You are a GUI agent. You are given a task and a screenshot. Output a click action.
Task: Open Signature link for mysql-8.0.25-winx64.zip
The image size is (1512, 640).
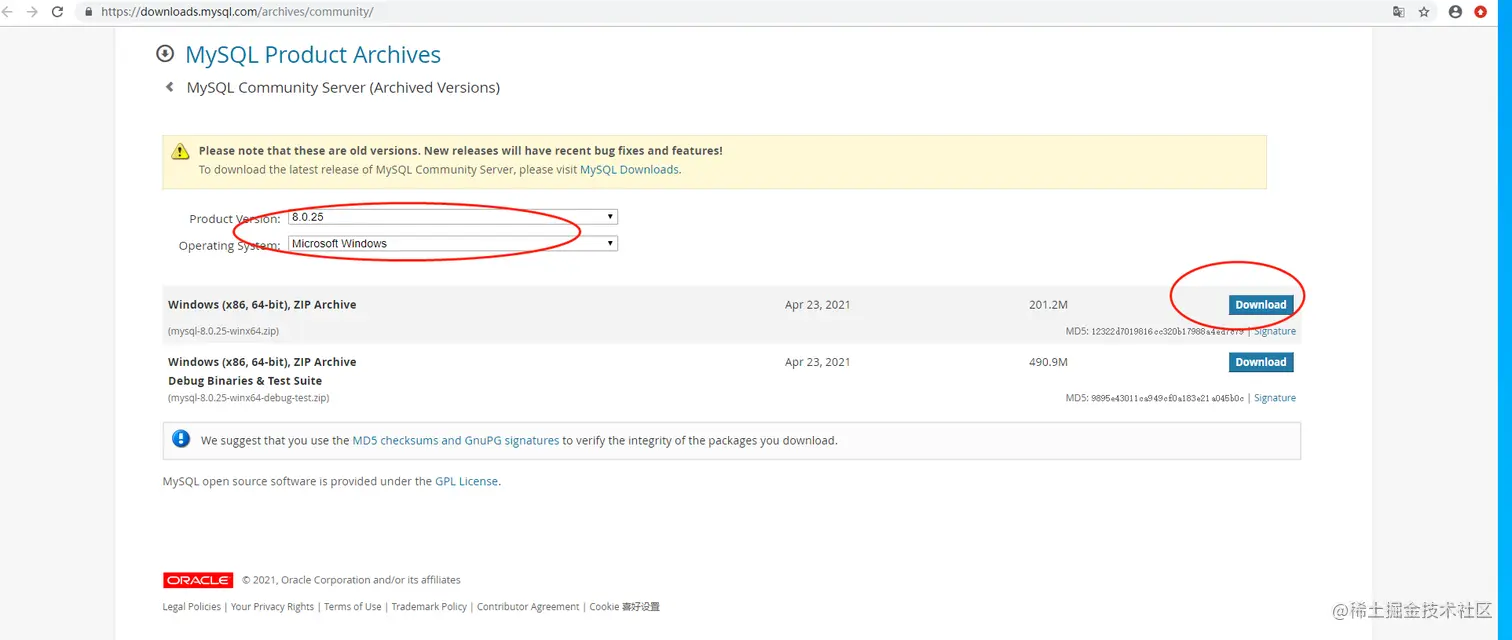tap(1275, 331)
